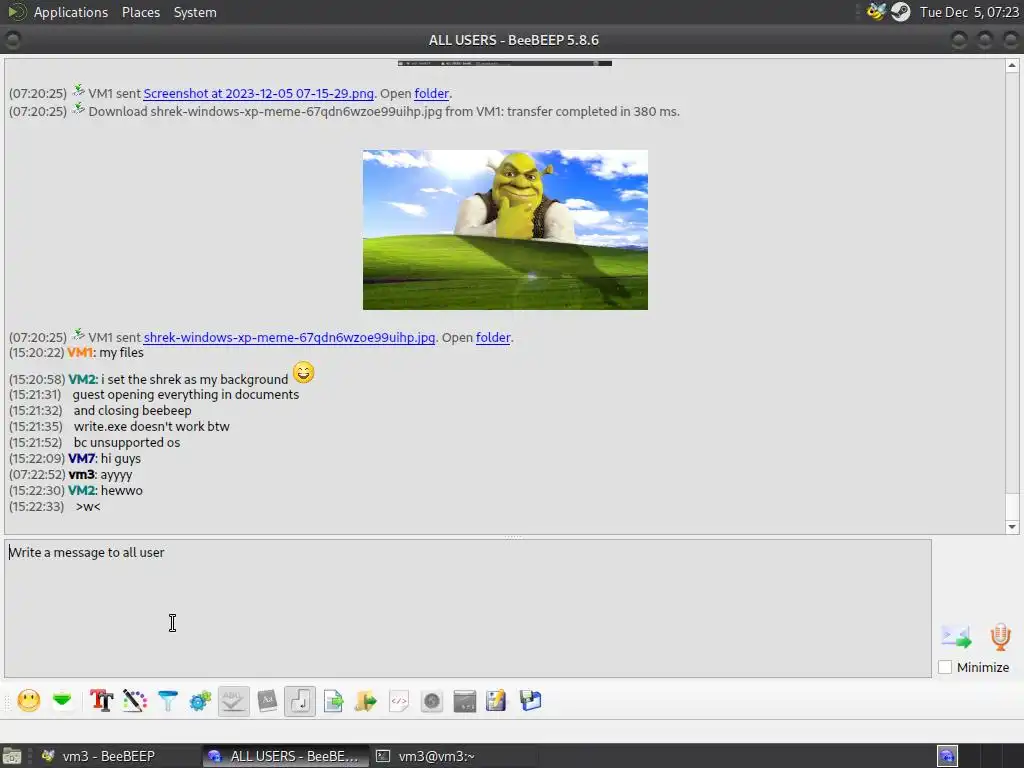
Task: Enable the Minimize checkbox
Action: pyautogui.click(x=945, y=667)
